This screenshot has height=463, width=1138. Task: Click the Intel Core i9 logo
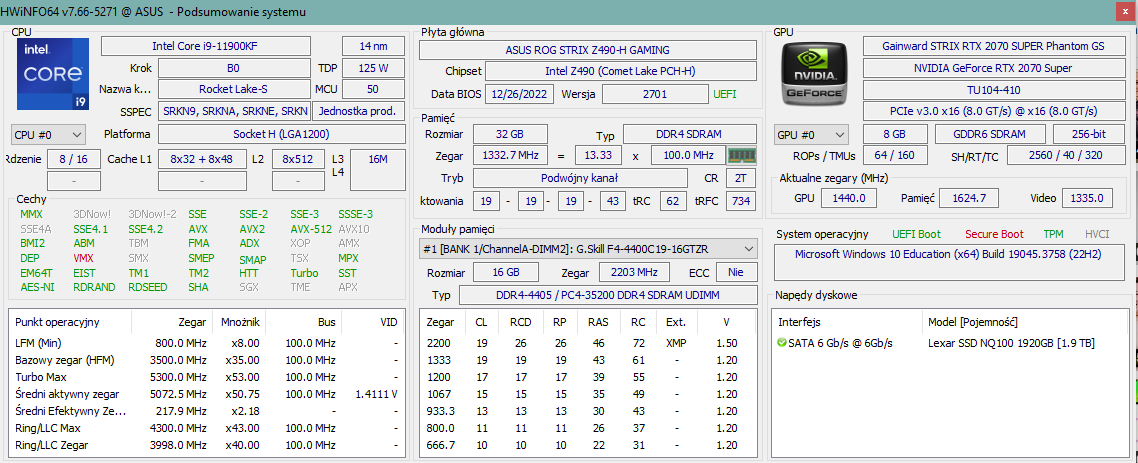click(x=53, y=75)
